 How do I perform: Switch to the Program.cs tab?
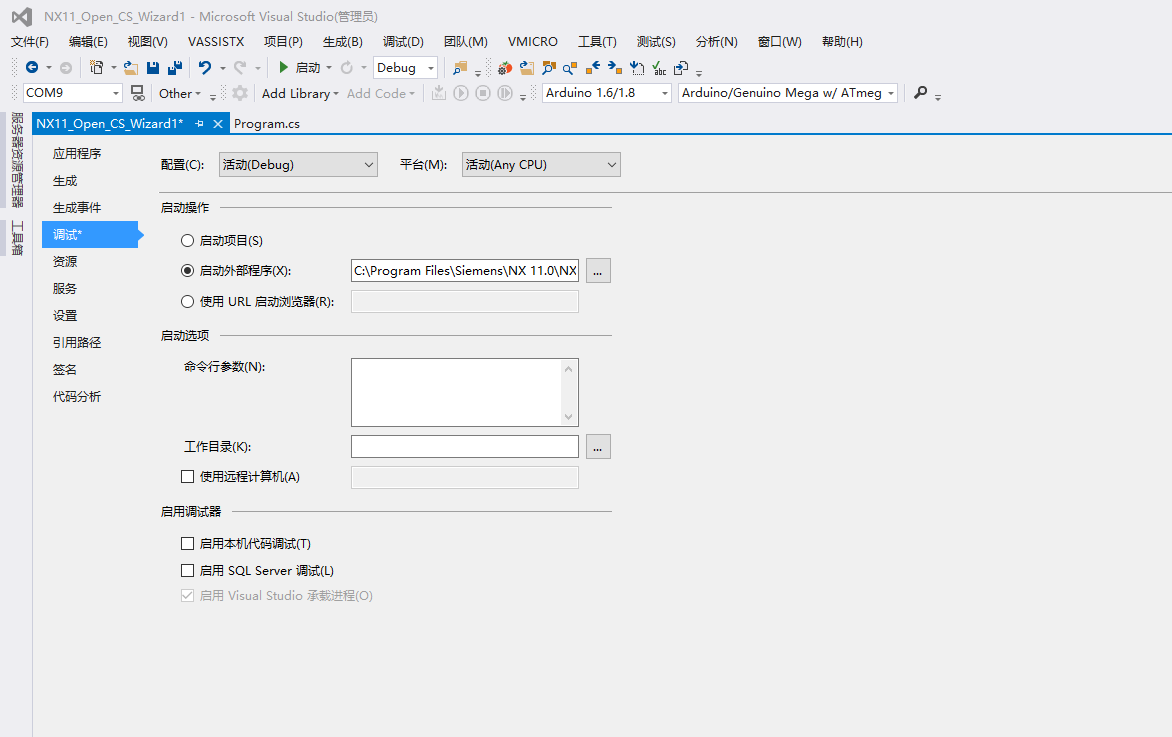point(266,123)
